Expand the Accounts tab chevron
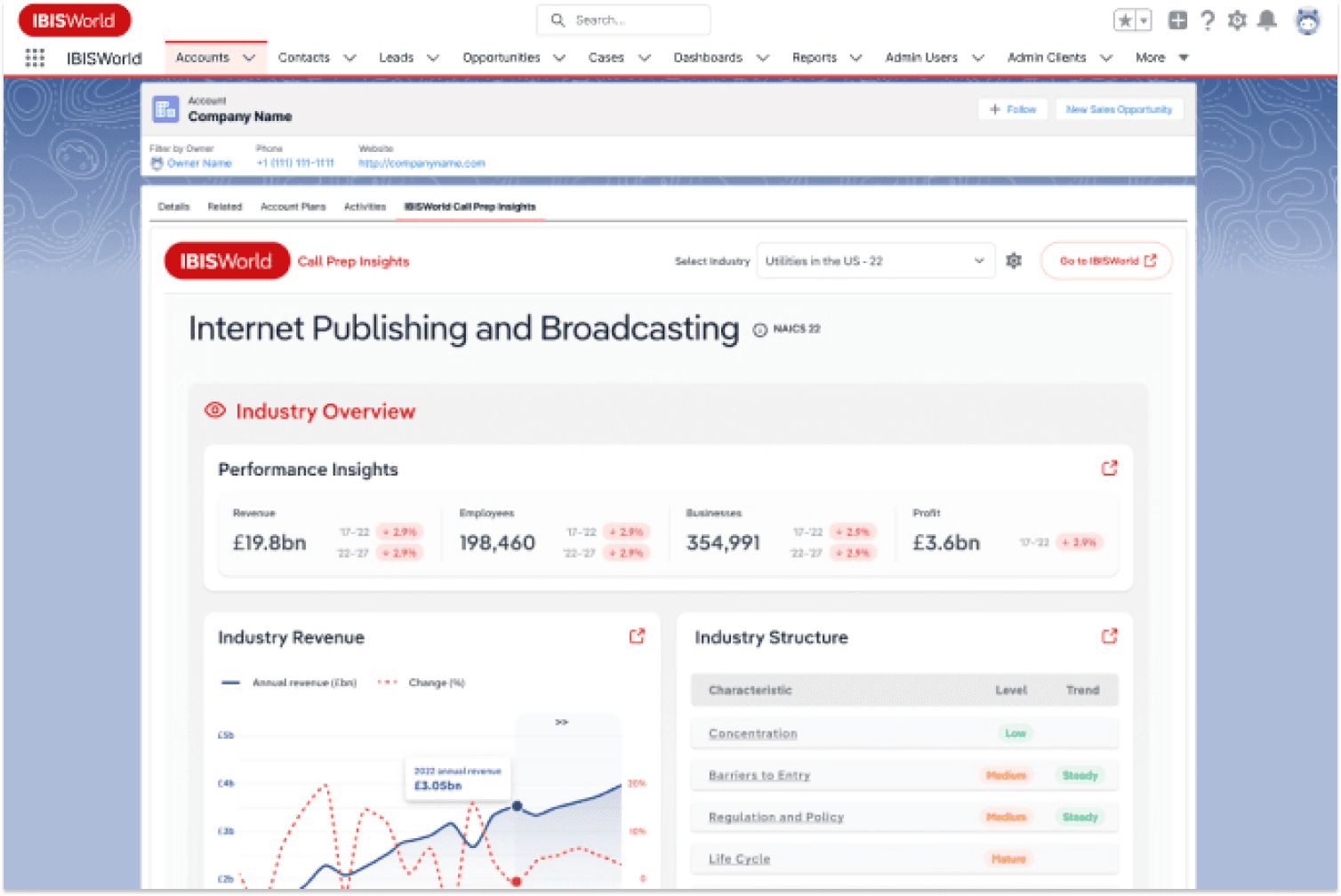This screenshot has height=896, width=1341. pyautogui.click(x=249, y=58)
